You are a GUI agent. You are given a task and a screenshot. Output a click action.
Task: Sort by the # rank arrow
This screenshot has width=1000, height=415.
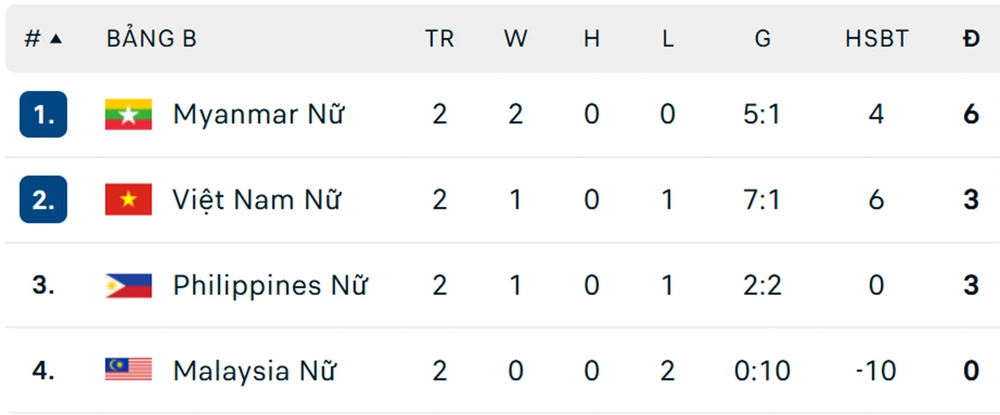coord(55,39)
